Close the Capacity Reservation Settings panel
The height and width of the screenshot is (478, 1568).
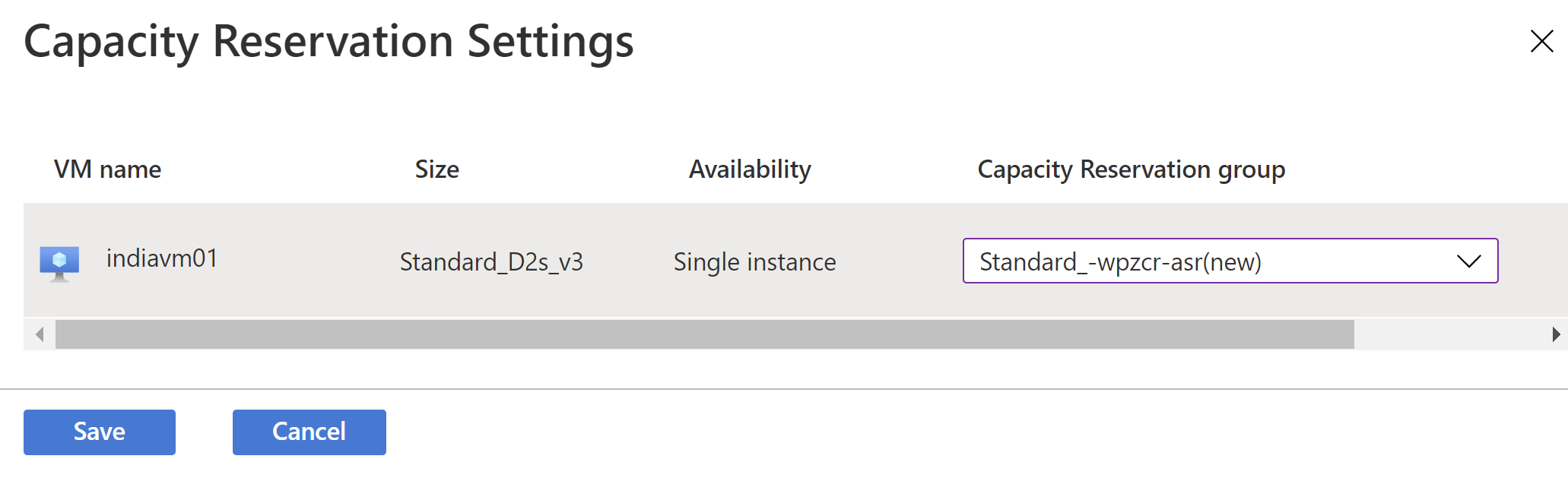point(1541,41)
